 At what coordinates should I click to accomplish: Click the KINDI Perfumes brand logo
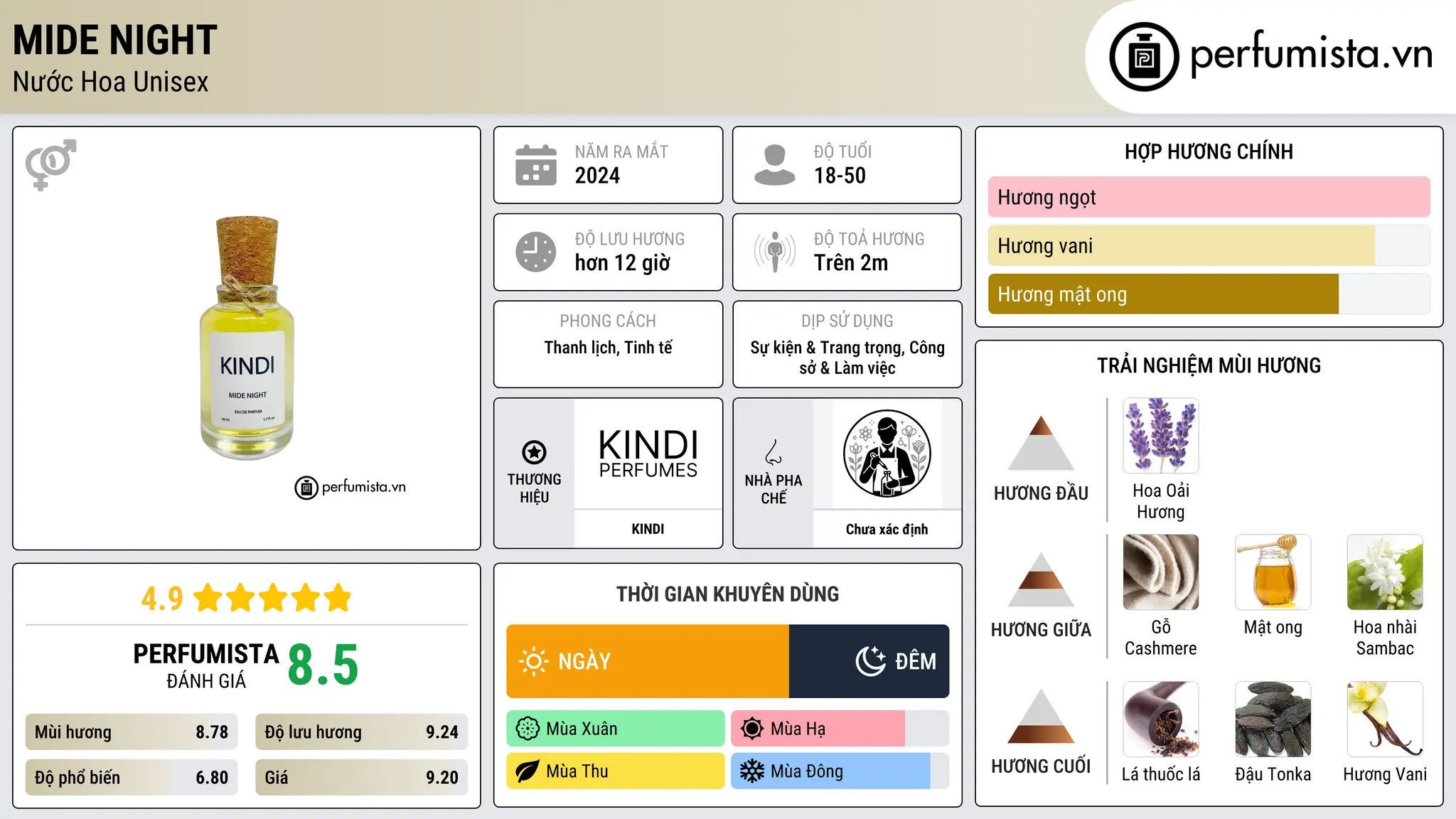(648, 454)
